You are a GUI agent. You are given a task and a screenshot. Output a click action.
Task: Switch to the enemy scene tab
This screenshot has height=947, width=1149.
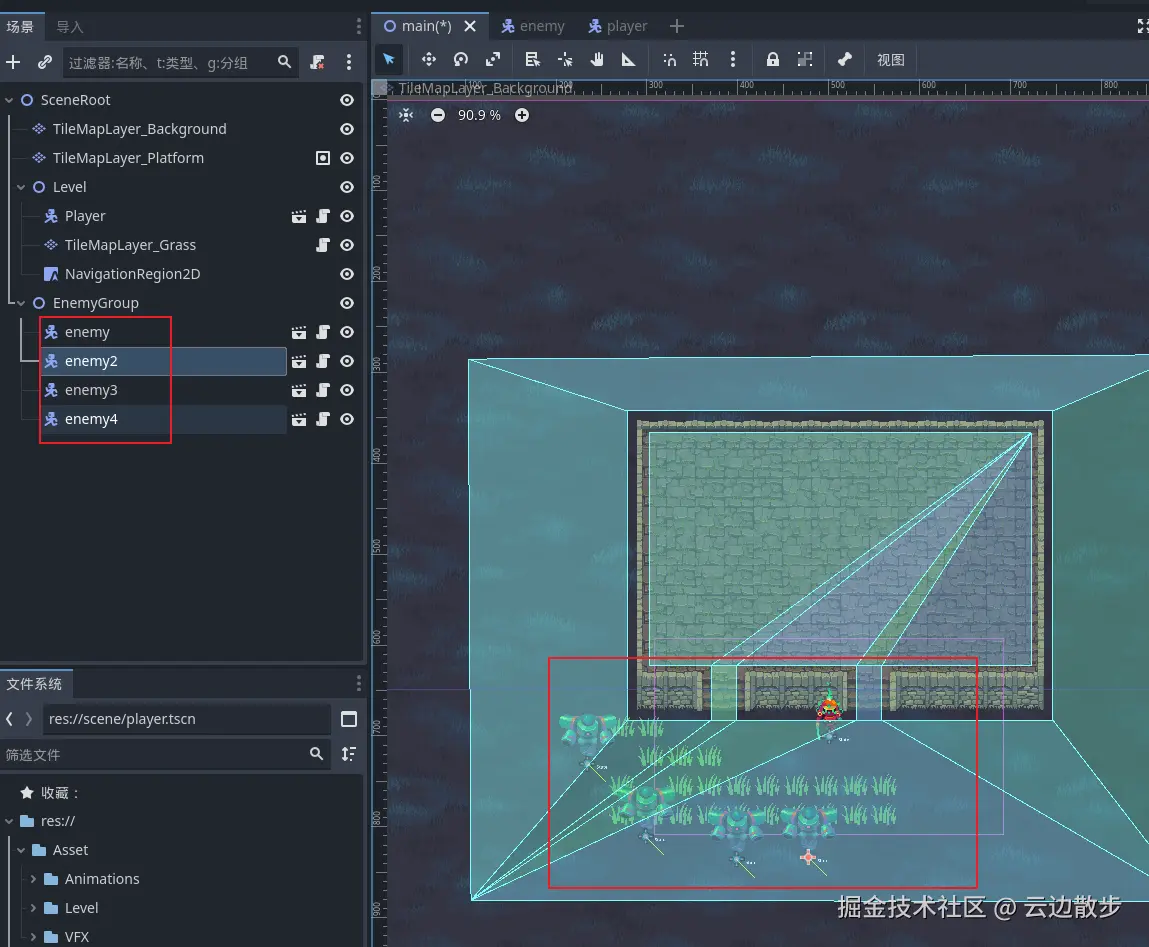tap(533, 26)
